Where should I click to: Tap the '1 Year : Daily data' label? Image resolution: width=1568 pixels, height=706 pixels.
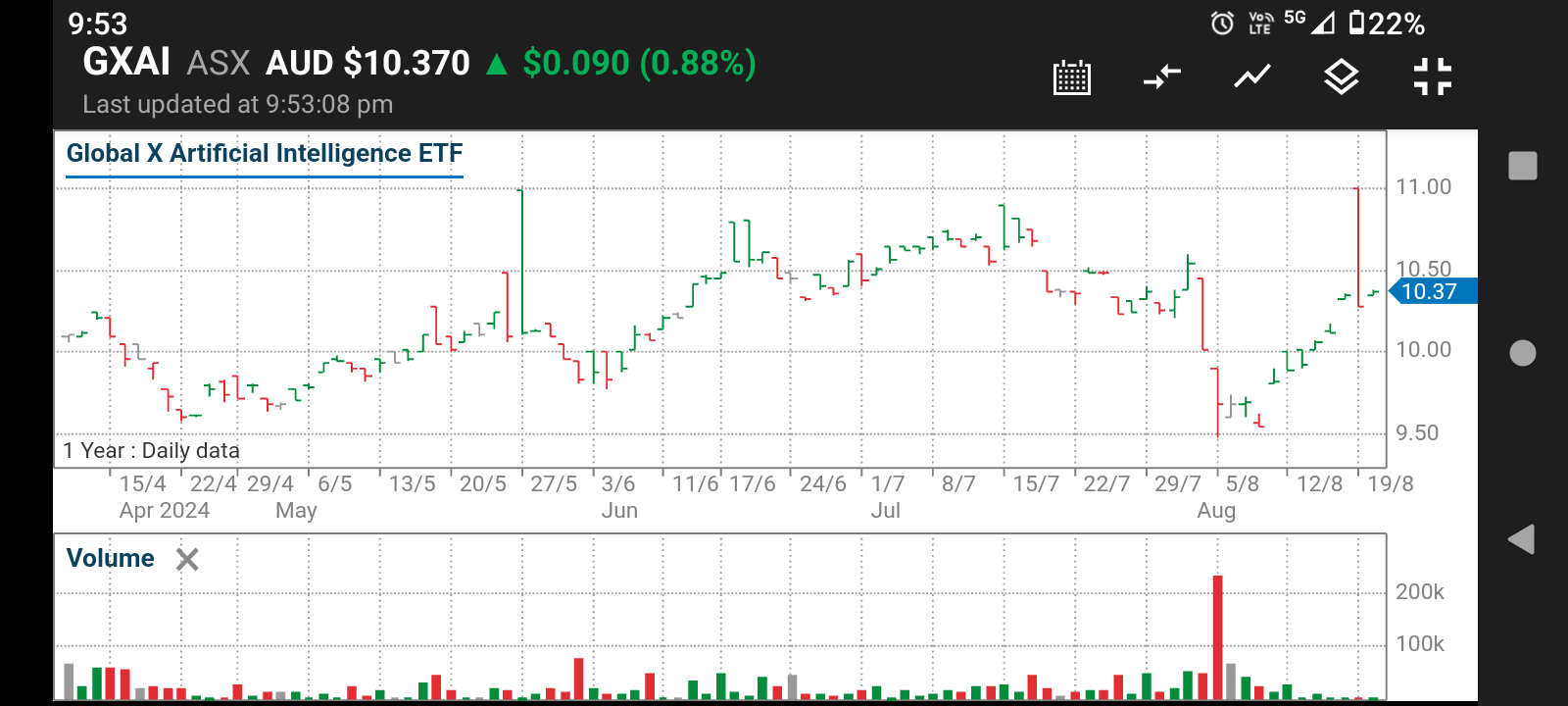(151, 450)
